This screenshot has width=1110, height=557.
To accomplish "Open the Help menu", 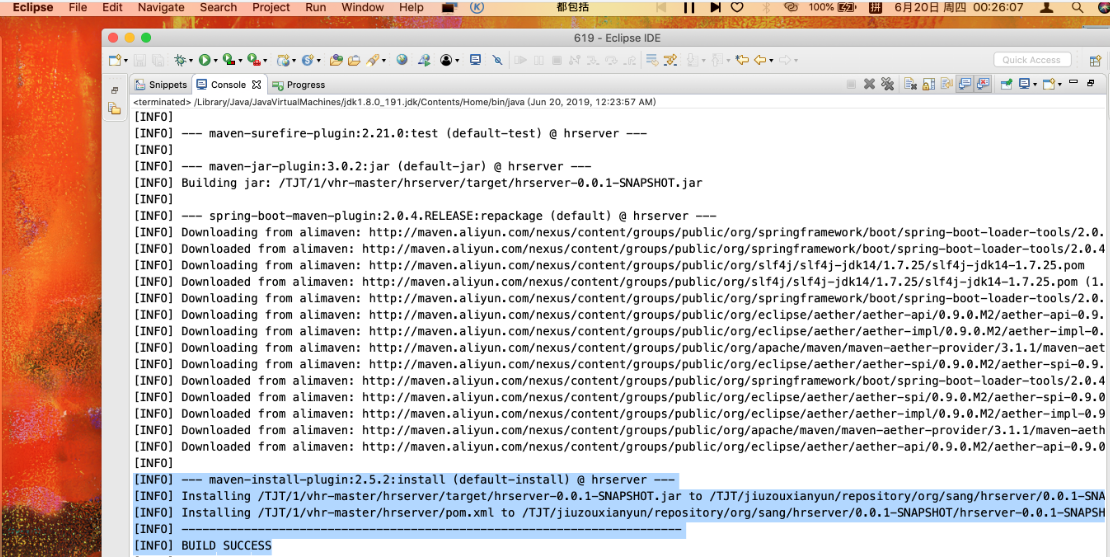I will (411, 7).
